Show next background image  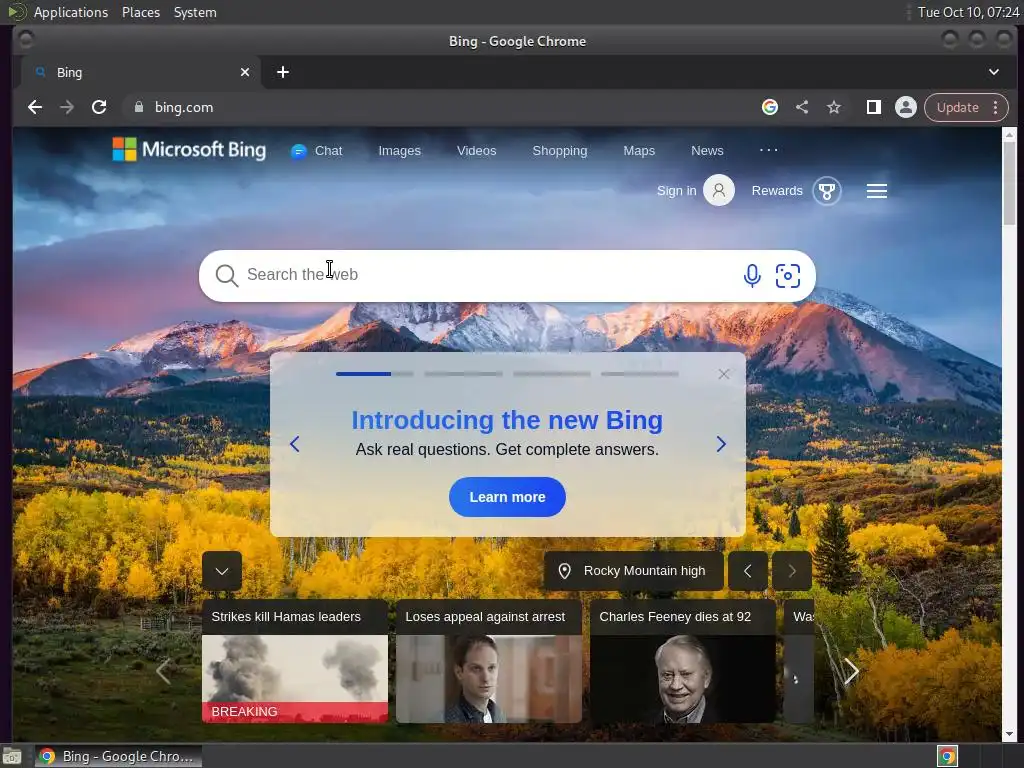[792, 571]
